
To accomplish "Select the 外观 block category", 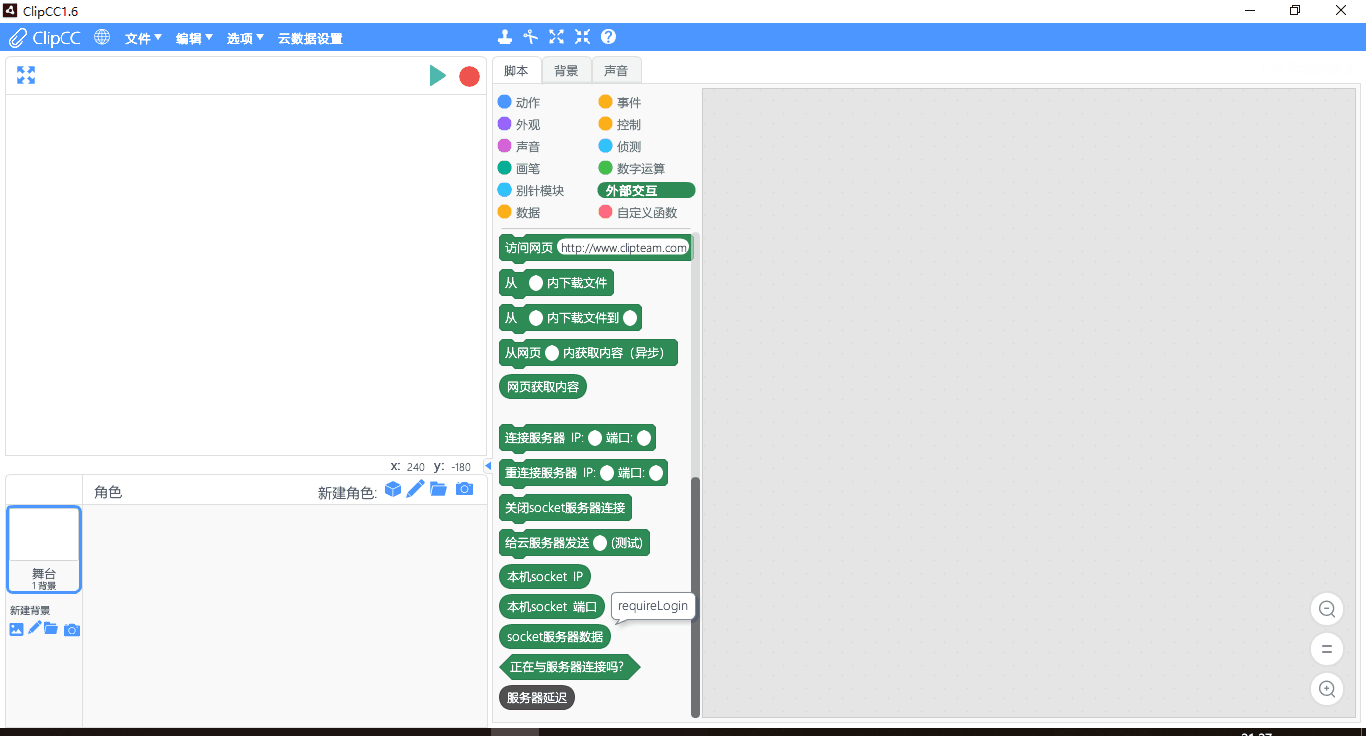I will click(519, 124).
